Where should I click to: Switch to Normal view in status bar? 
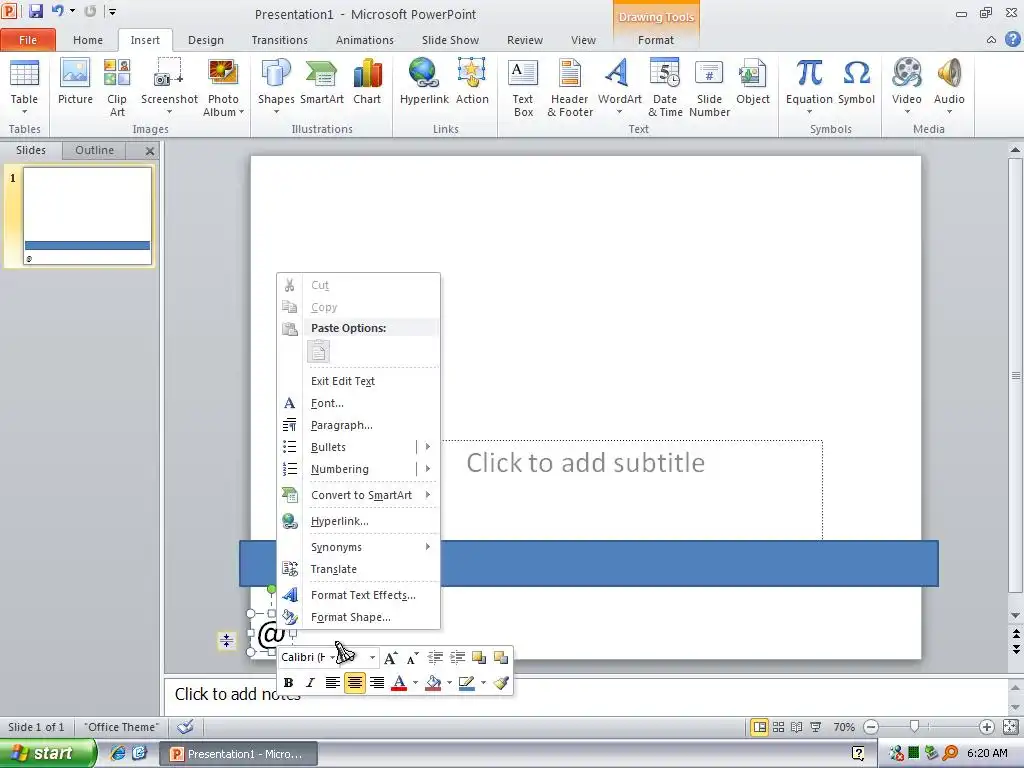coord(759,727)
